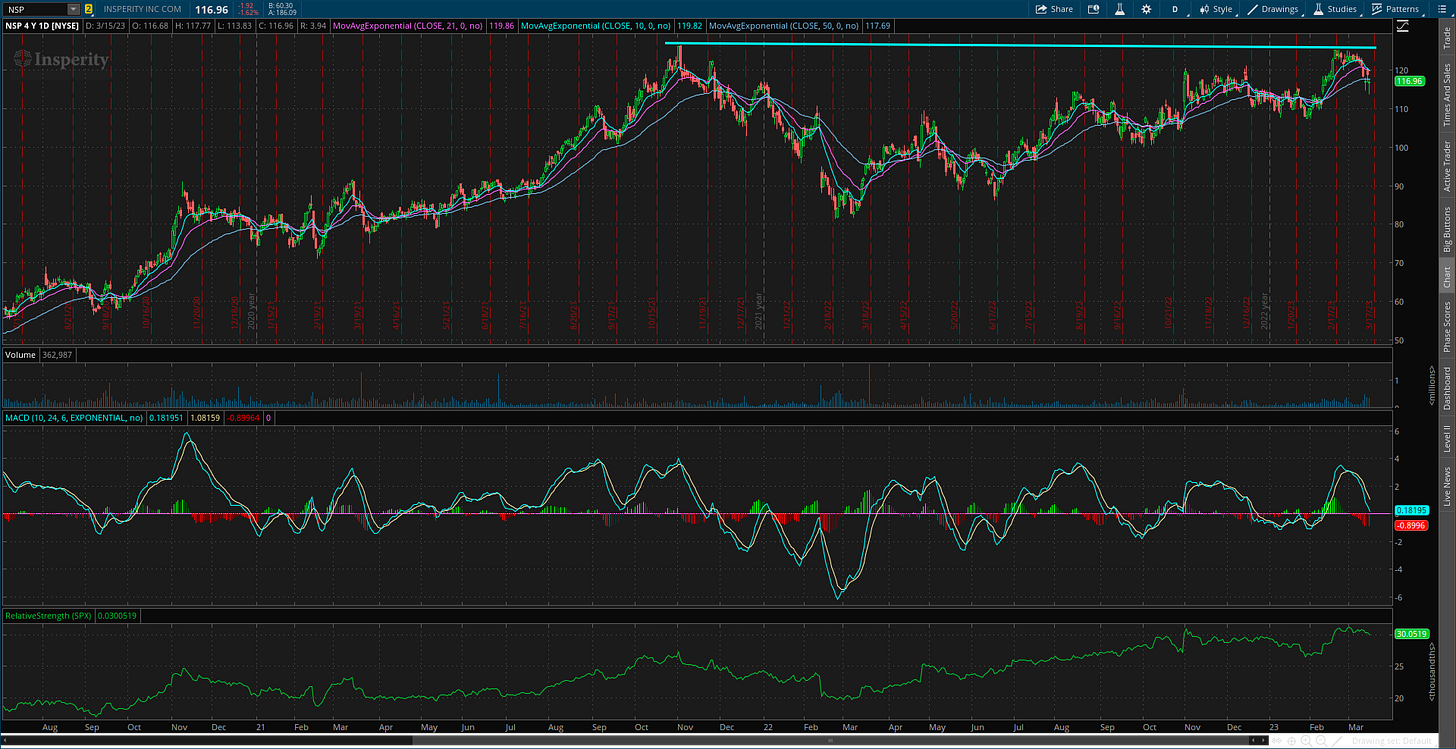
Task: Click the Share icon button
Action: 1054,9
